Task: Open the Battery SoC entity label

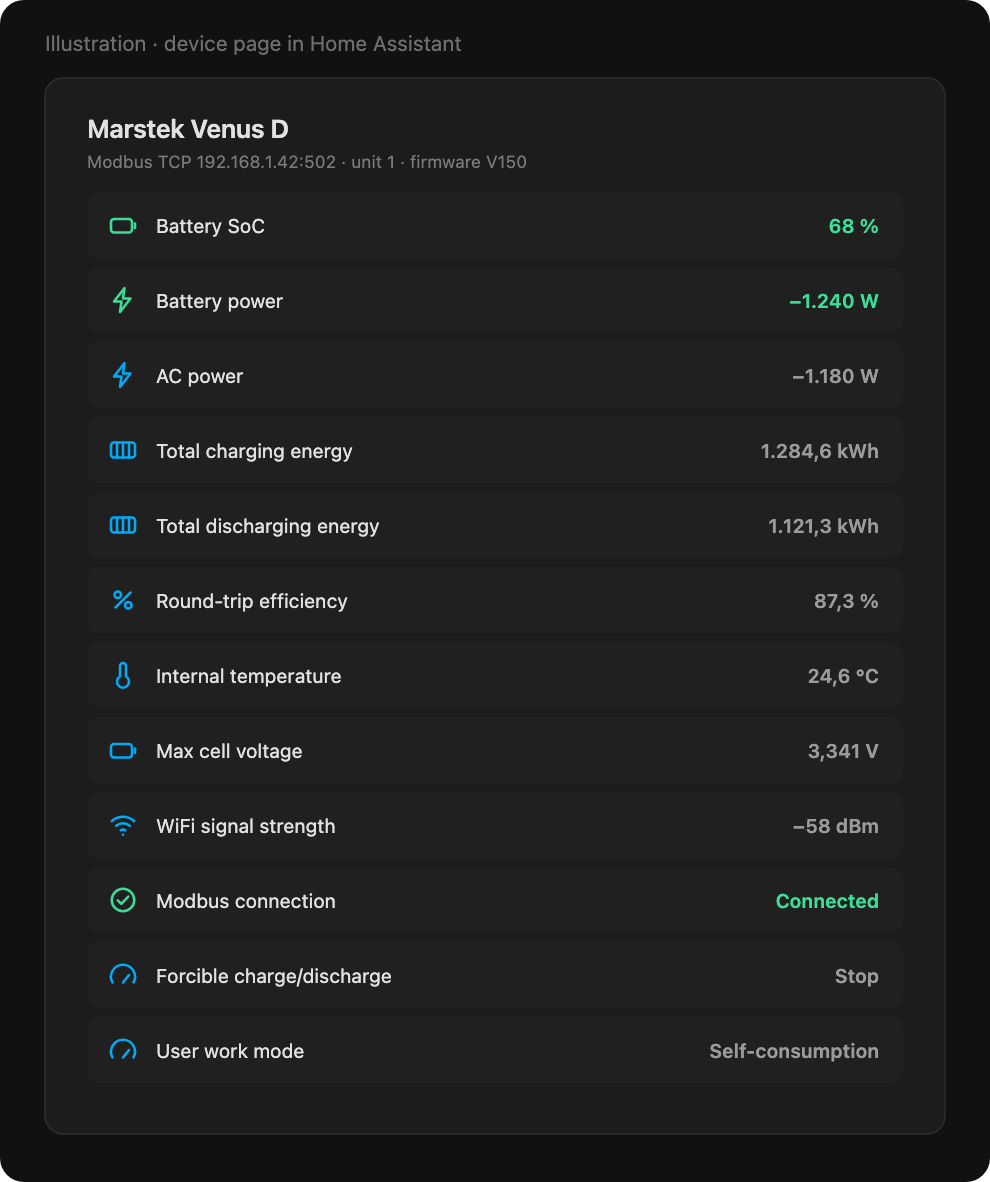Action: point(210,226)
